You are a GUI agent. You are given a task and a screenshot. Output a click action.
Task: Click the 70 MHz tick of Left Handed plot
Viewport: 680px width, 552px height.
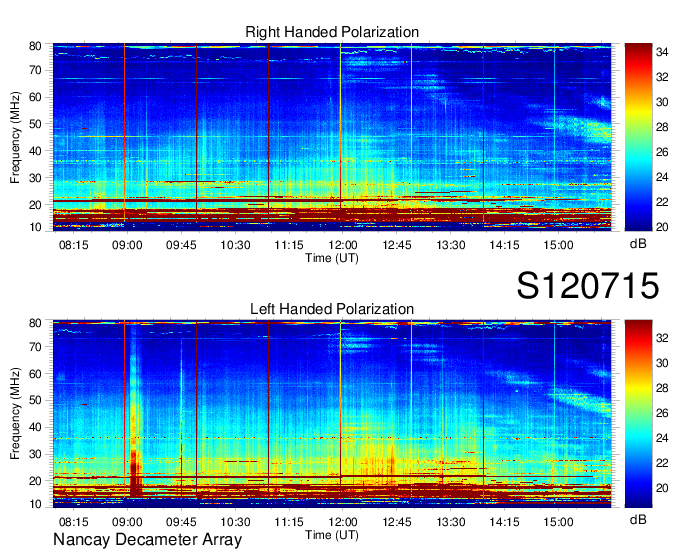[x=35, y=347]
